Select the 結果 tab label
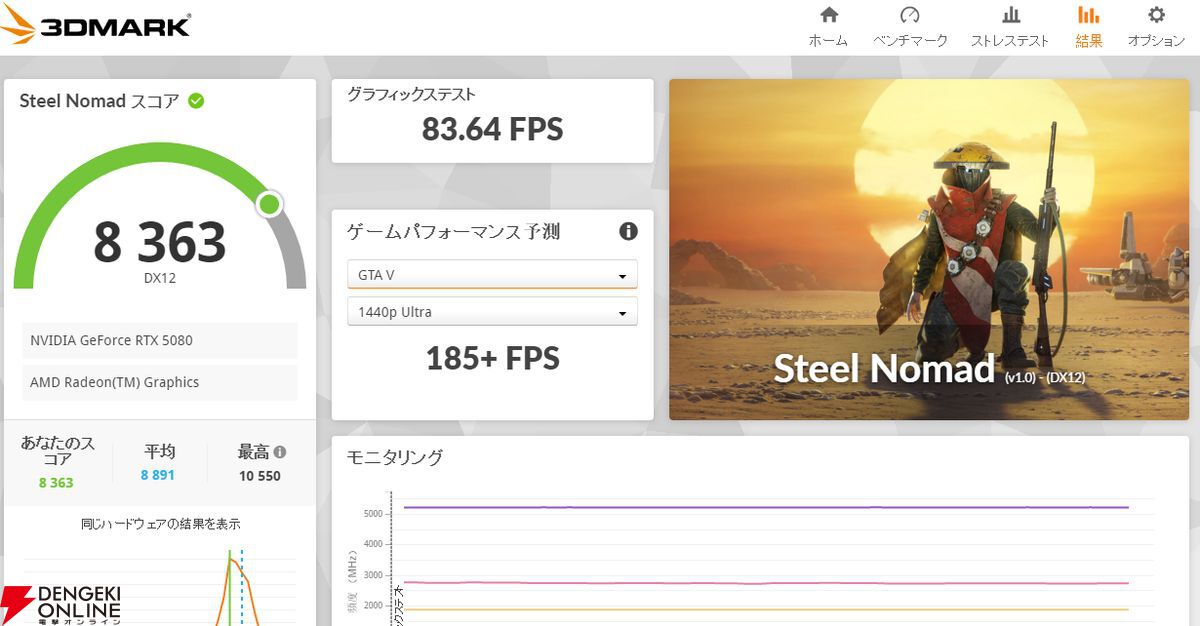Image resolution: width=1200 pixels, height=626 pixels. (x=1089, y=41)
